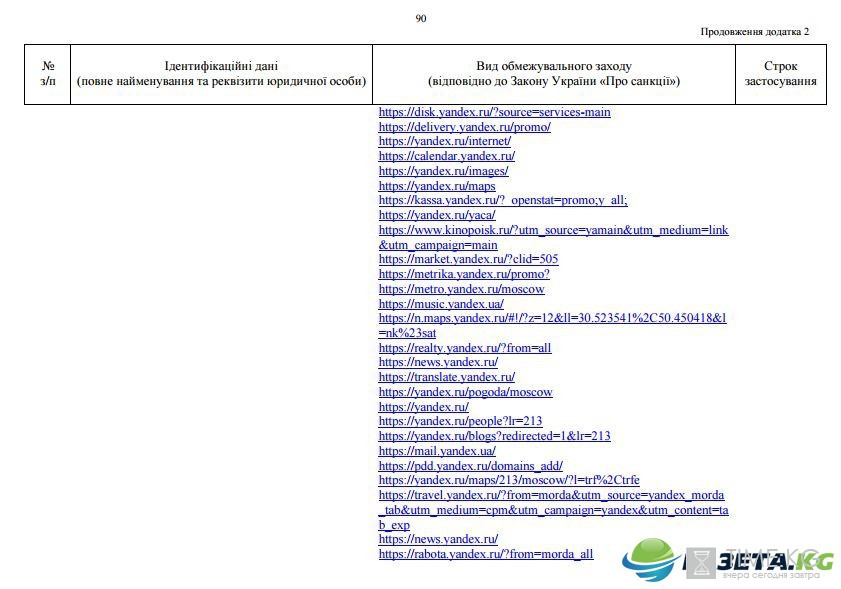Click the translate.yandex.ru link
The image size is (841, 589).
point(447,377)
